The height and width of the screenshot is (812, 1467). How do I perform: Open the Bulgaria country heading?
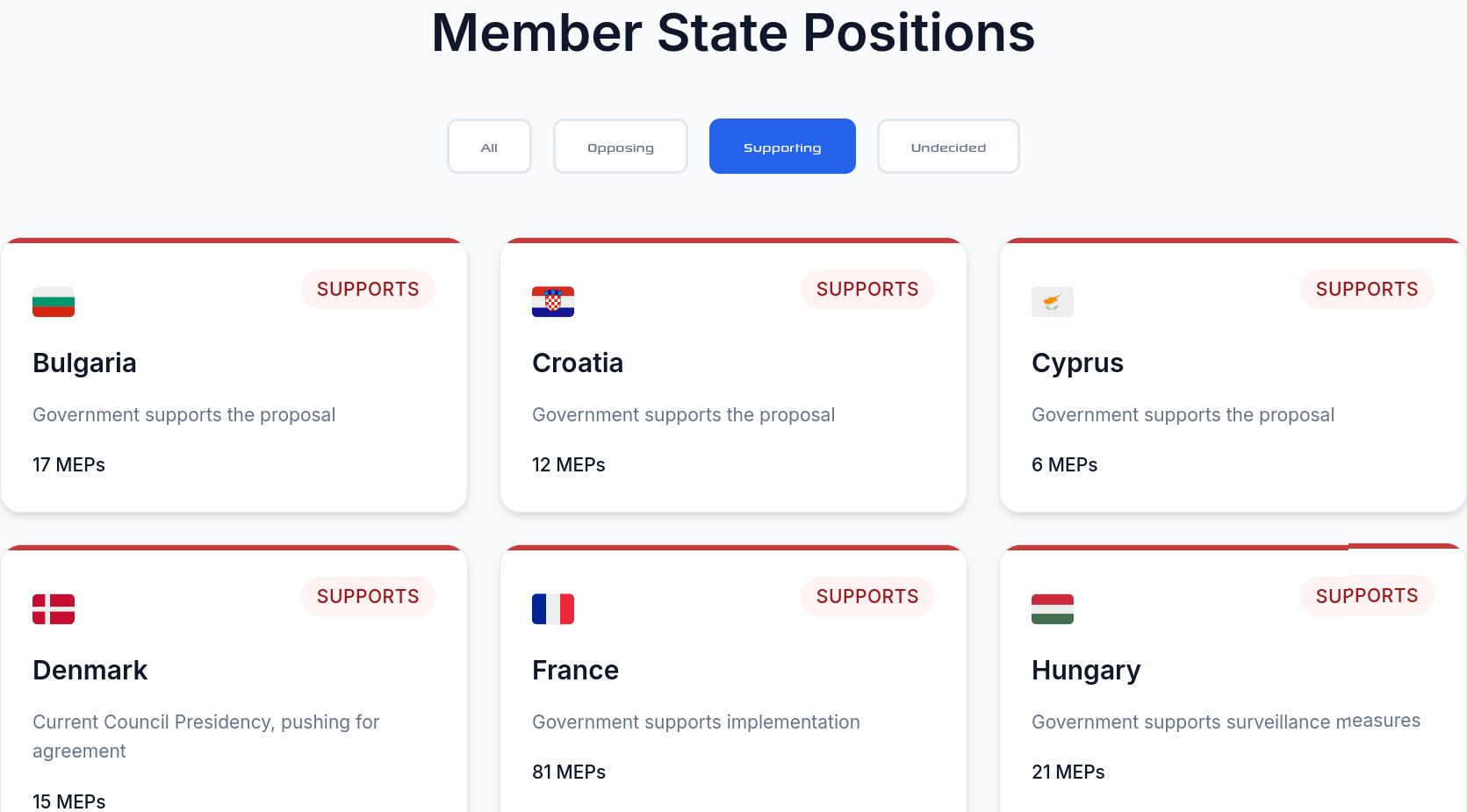pyautogui.click(x=84, y=363)
